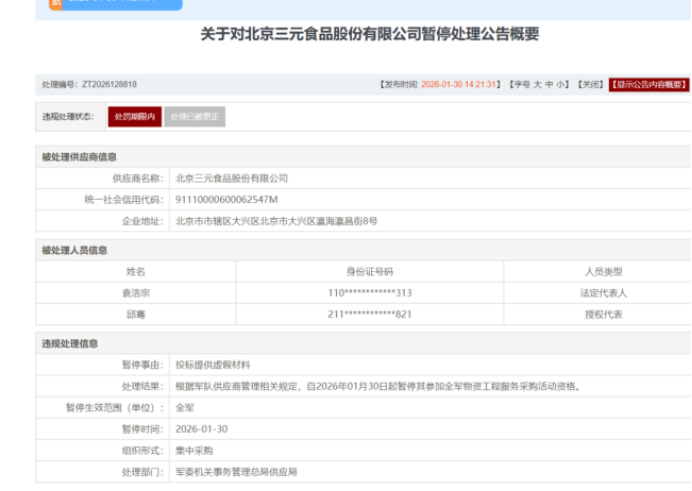Click the 暂停时间 label

click(x=143, y=429)
